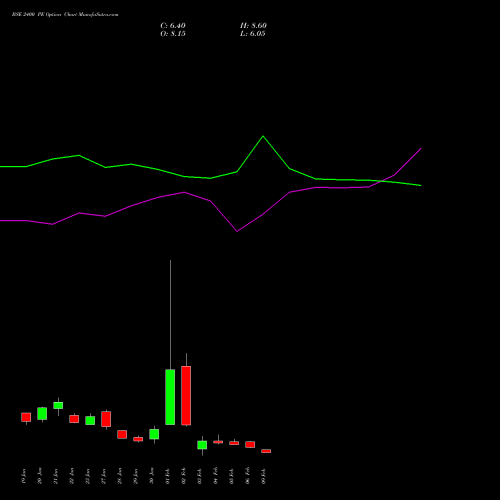Screen dimensions: 500x500
Task: Click the '09 Feb' date label
Action: [264, 476]
